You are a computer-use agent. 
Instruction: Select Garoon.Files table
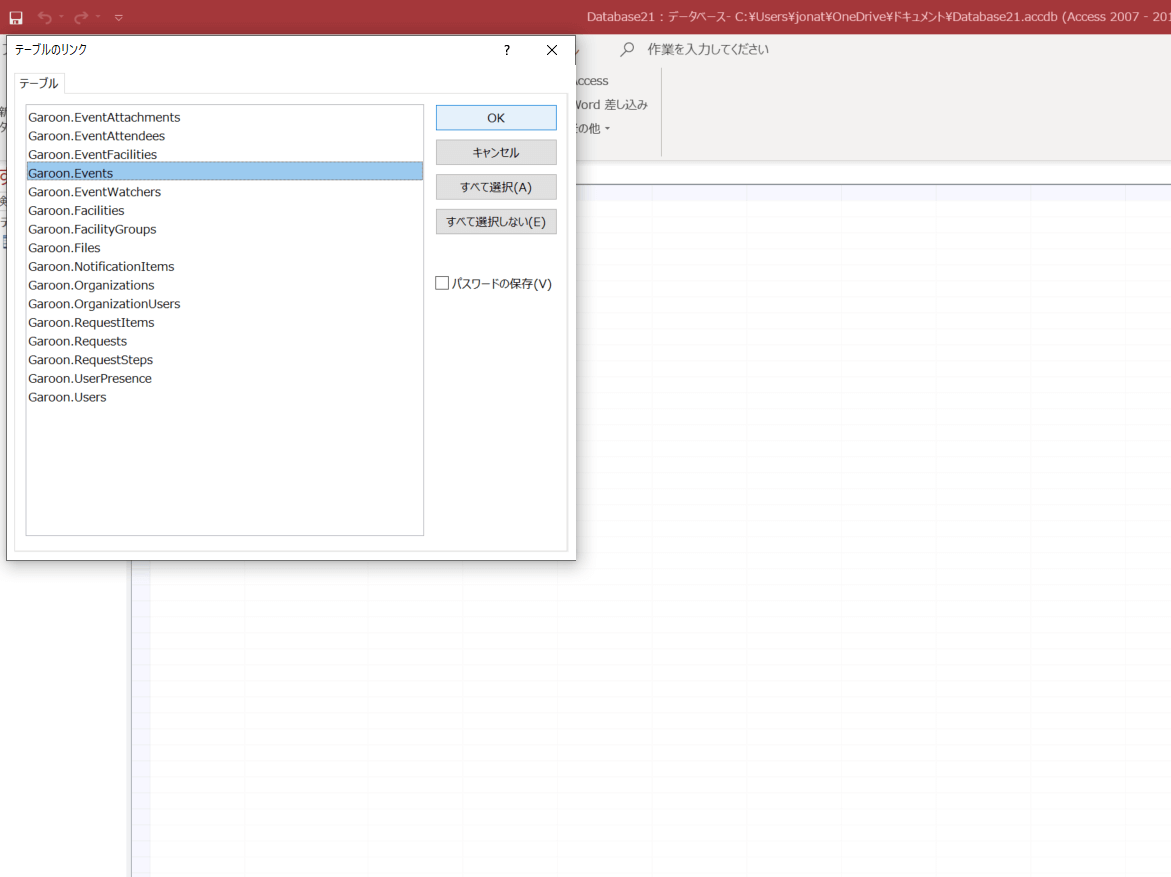coord(225,248)
